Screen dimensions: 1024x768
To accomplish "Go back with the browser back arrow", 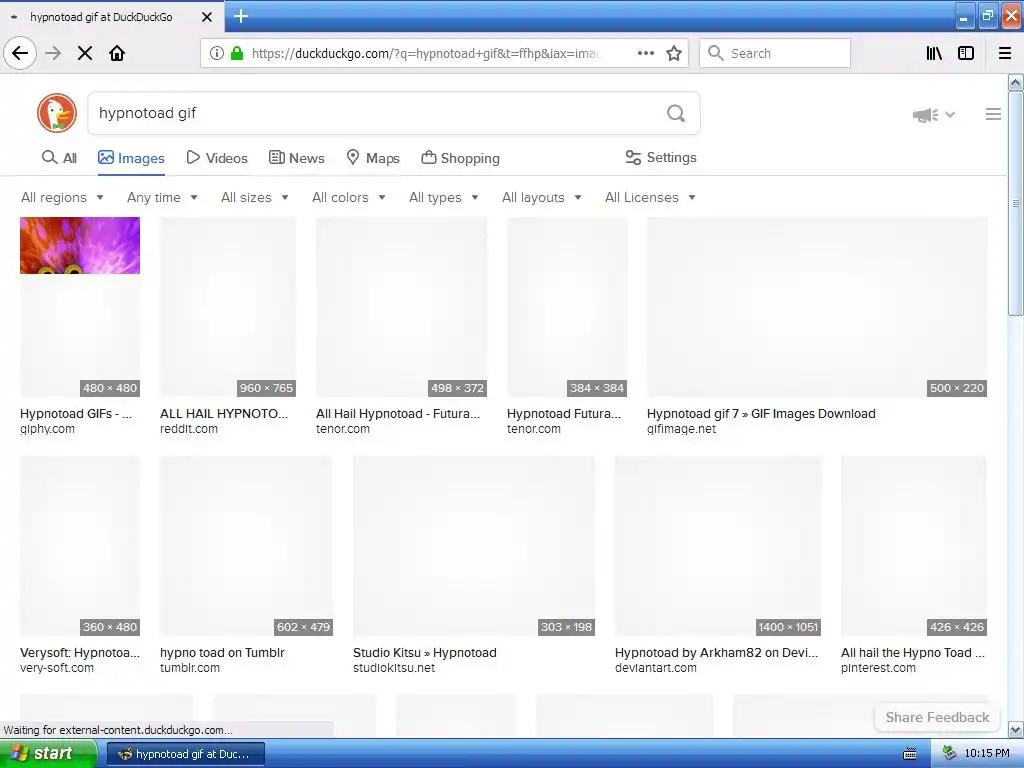I will [20, 53].
